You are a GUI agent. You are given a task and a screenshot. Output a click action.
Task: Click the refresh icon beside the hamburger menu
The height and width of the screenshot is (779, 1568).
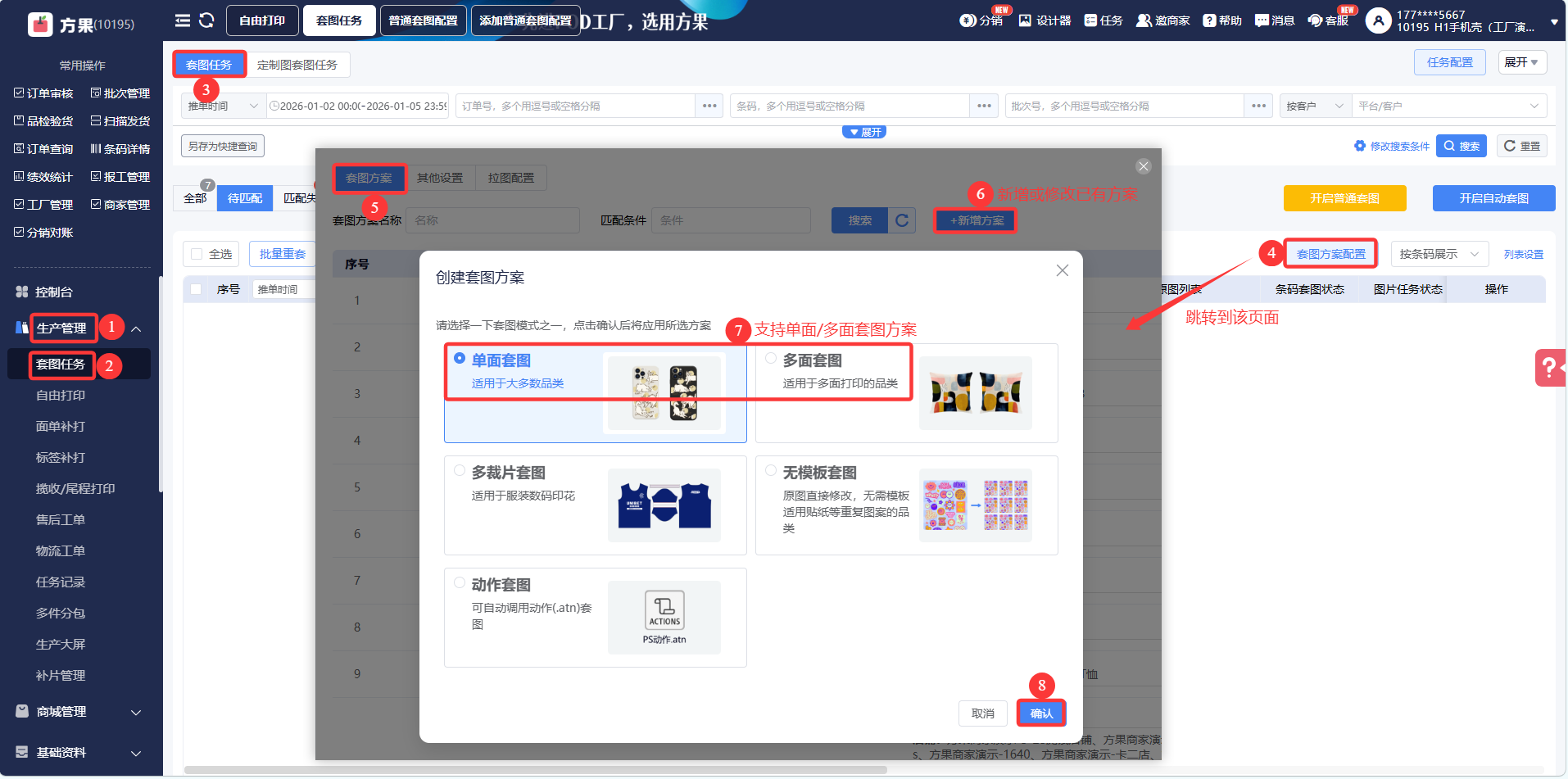pyautogui.click(x=206, y=20)
